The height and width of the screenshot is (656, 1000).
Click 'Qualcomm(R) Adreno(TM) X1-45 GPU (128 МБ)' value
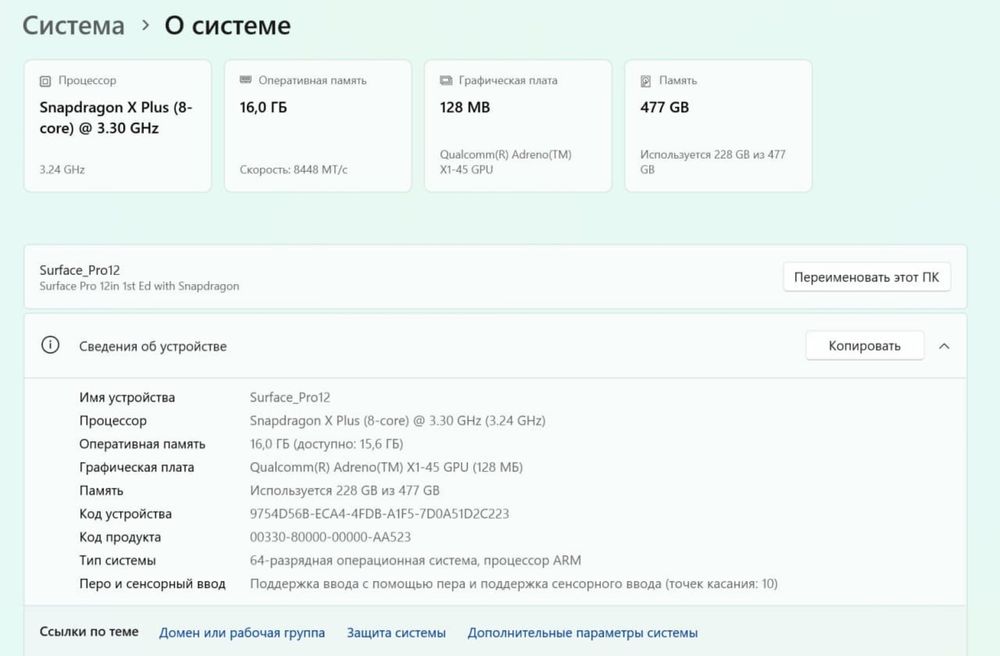[x=386, y=467]
